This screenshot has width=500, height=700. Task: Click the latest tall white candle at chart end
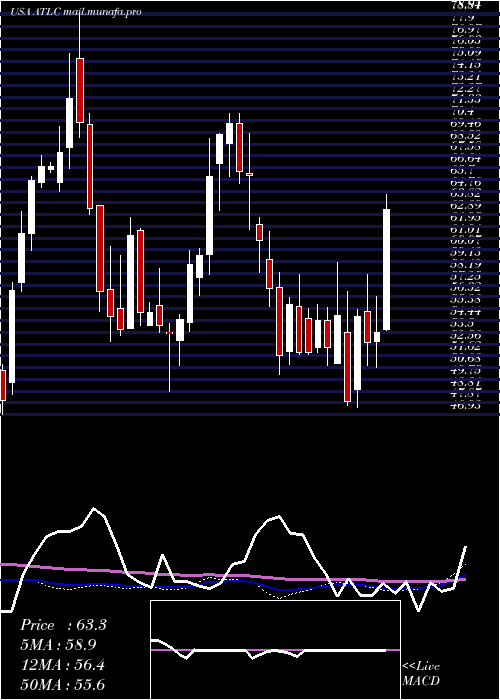[x=387, y=270]
